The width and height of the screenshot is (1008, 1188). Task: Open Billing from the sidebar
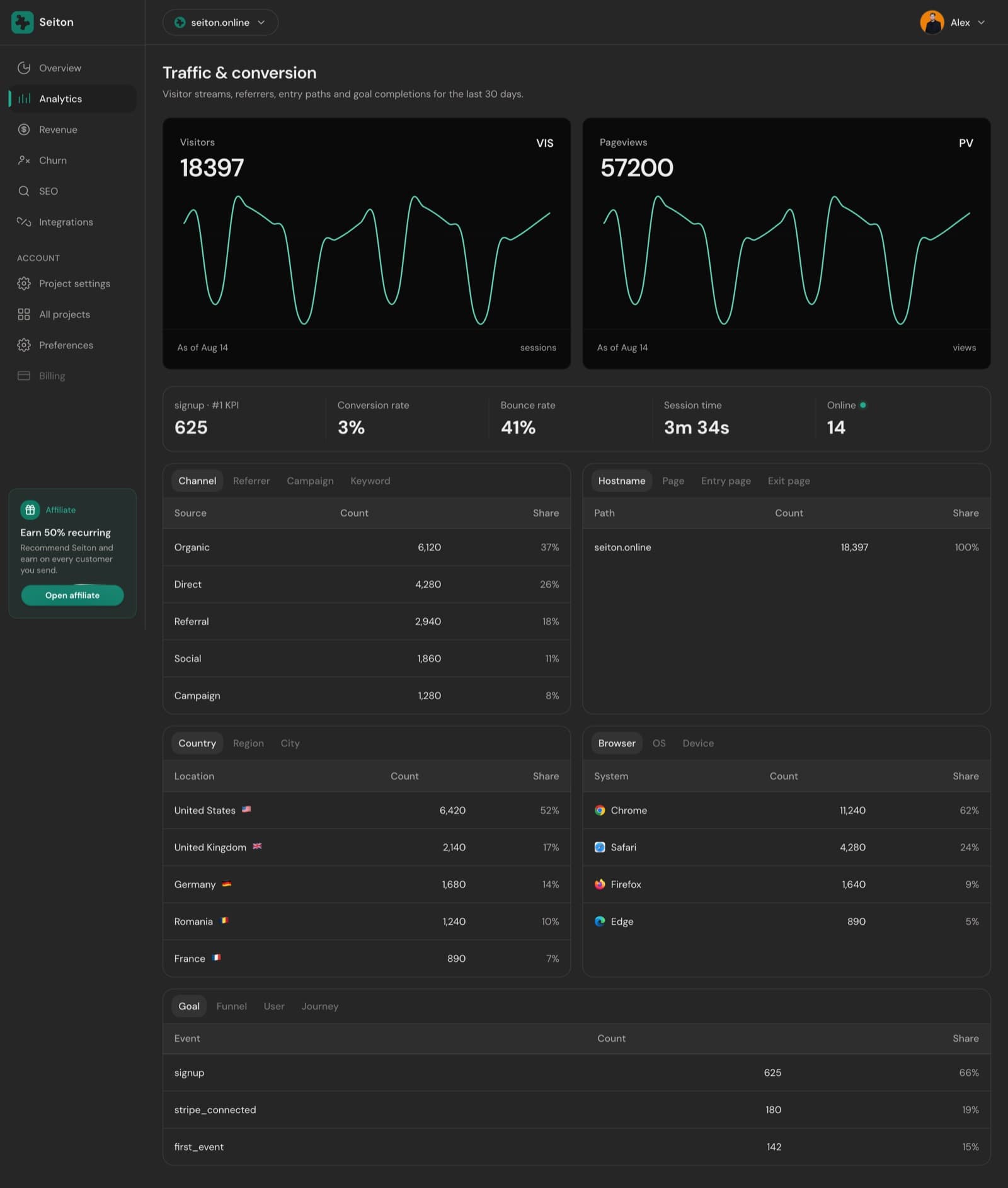pyautogui.click(x=72, y=376)
